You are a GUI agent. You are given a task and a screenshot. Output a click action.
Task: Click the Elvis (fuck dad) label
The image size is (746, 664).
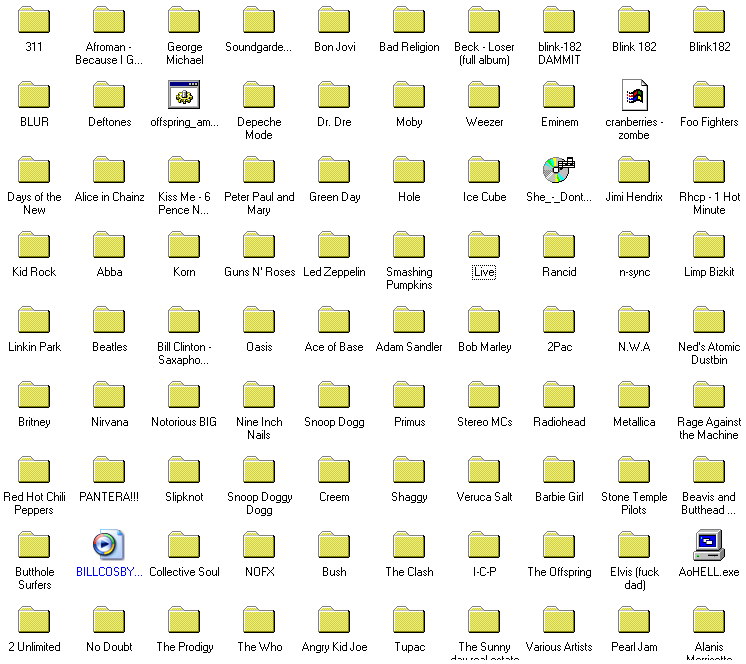(635, 578)
